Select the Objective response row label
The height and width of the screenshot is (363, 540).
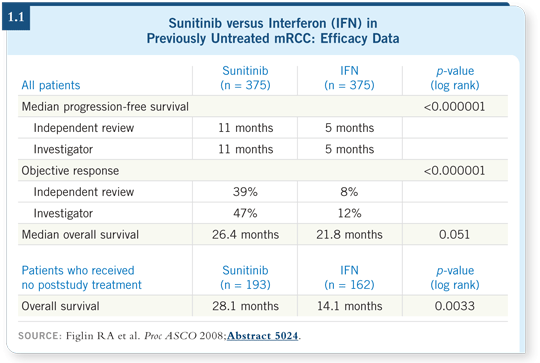click(70, 171)
